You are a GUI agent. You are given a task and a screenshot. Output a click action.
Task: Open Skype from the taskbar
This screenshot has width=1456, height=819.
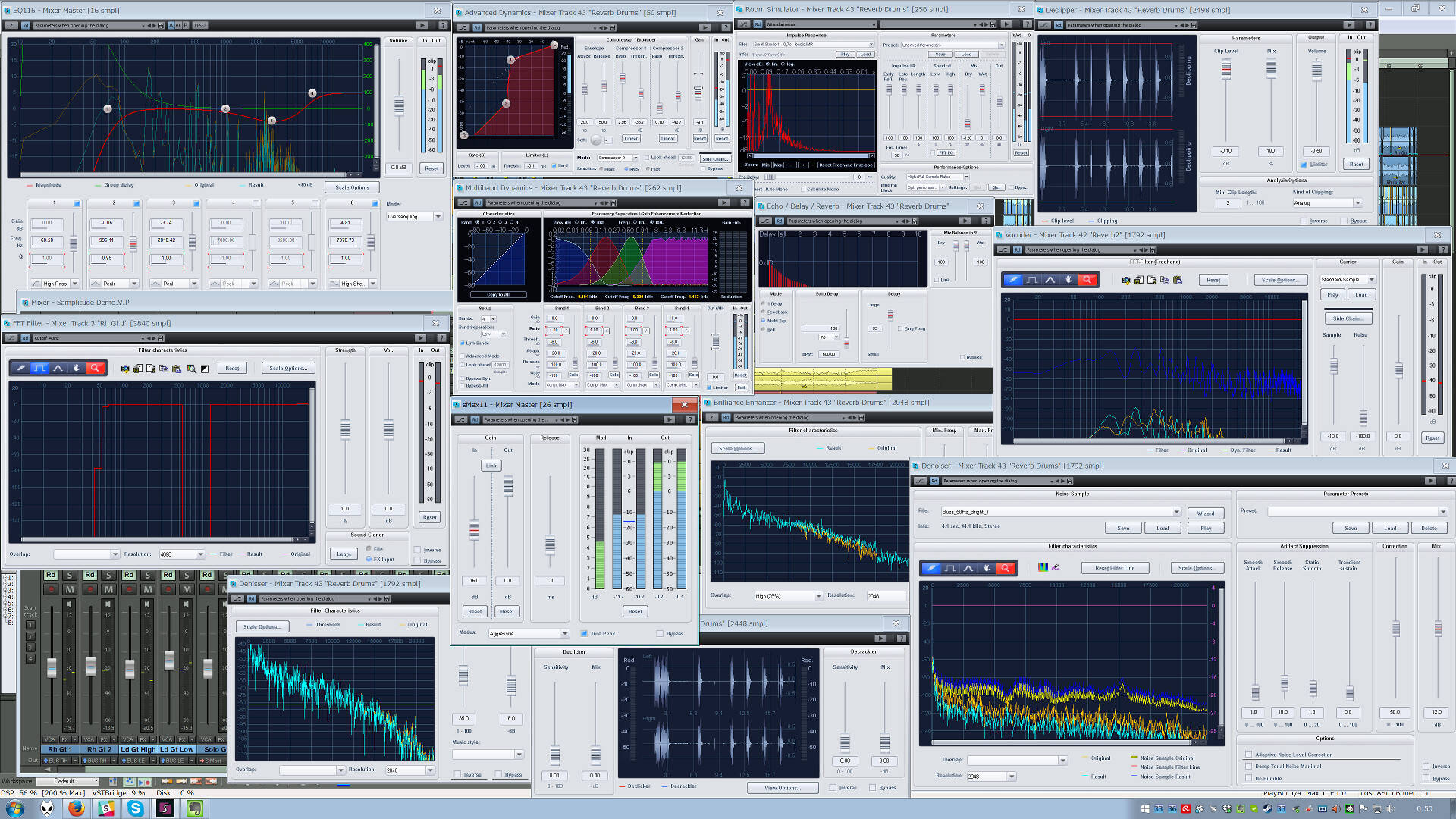tap(136, 808)
